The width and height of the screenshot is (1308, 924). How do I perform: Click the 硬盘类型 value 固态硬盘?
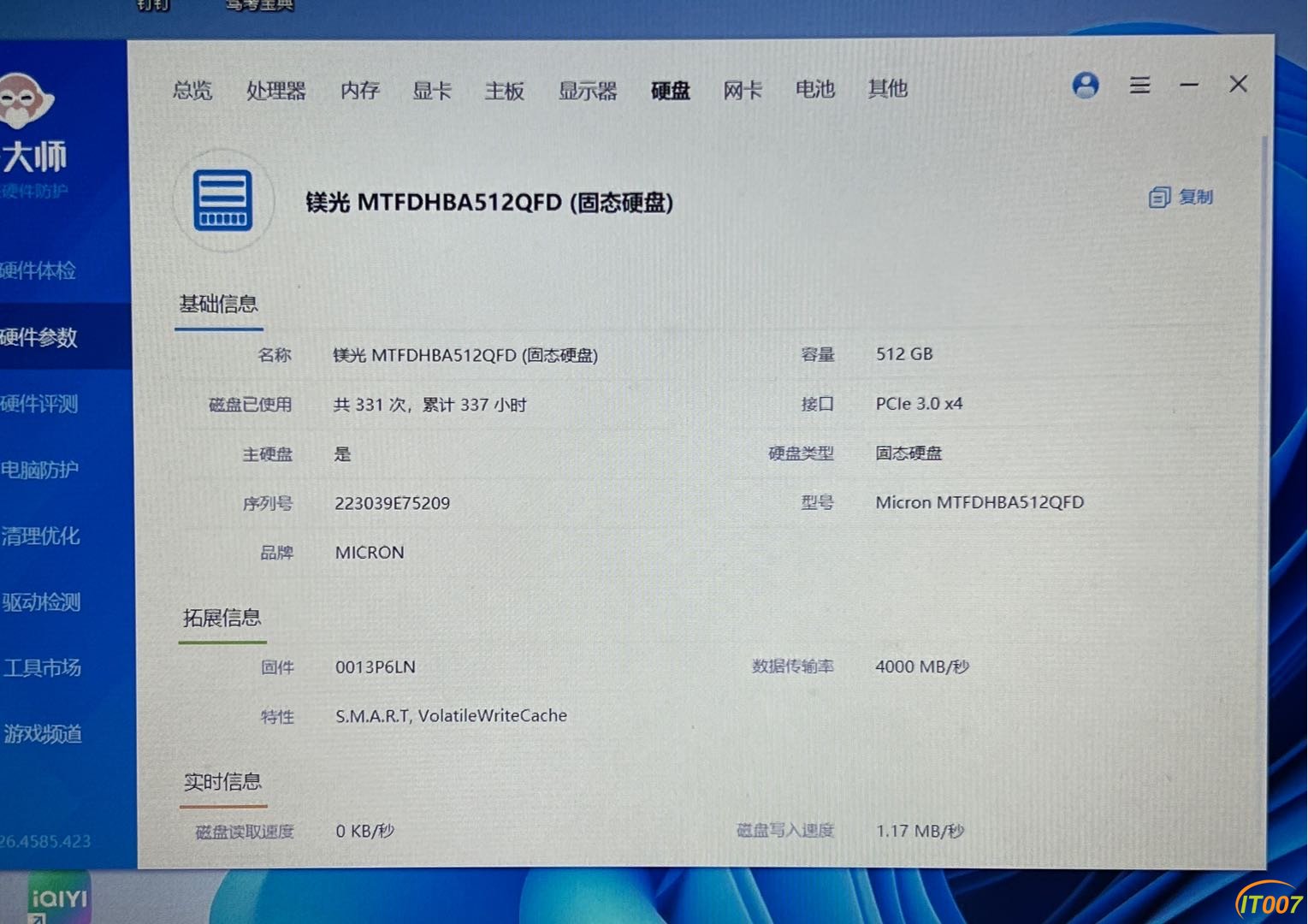click(908, 453)
